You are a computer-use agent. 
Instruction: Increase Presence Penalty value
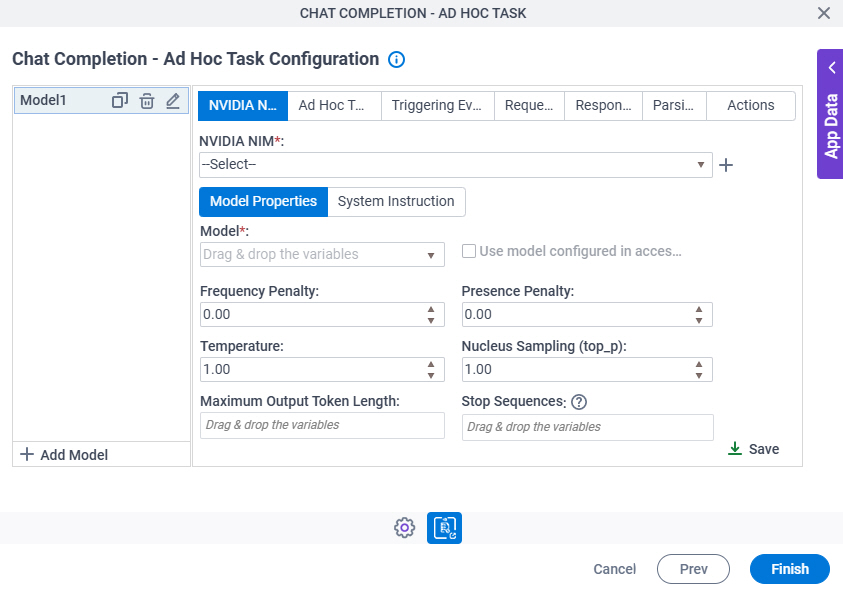coord(698,310)
